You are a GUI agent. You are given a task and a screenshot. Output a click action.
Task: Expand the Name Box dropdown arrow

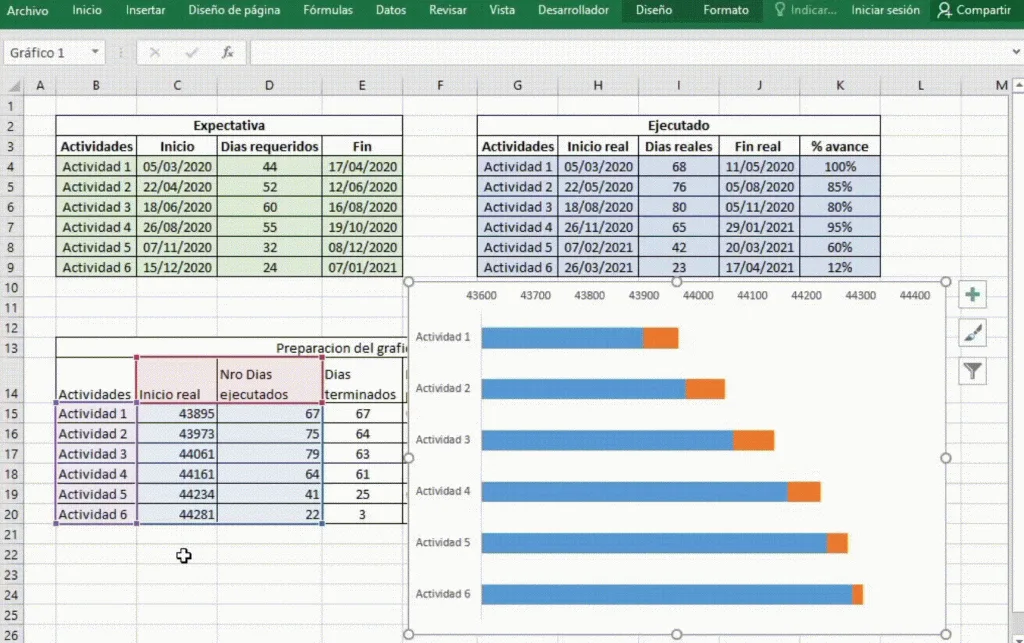coord(95,52)
